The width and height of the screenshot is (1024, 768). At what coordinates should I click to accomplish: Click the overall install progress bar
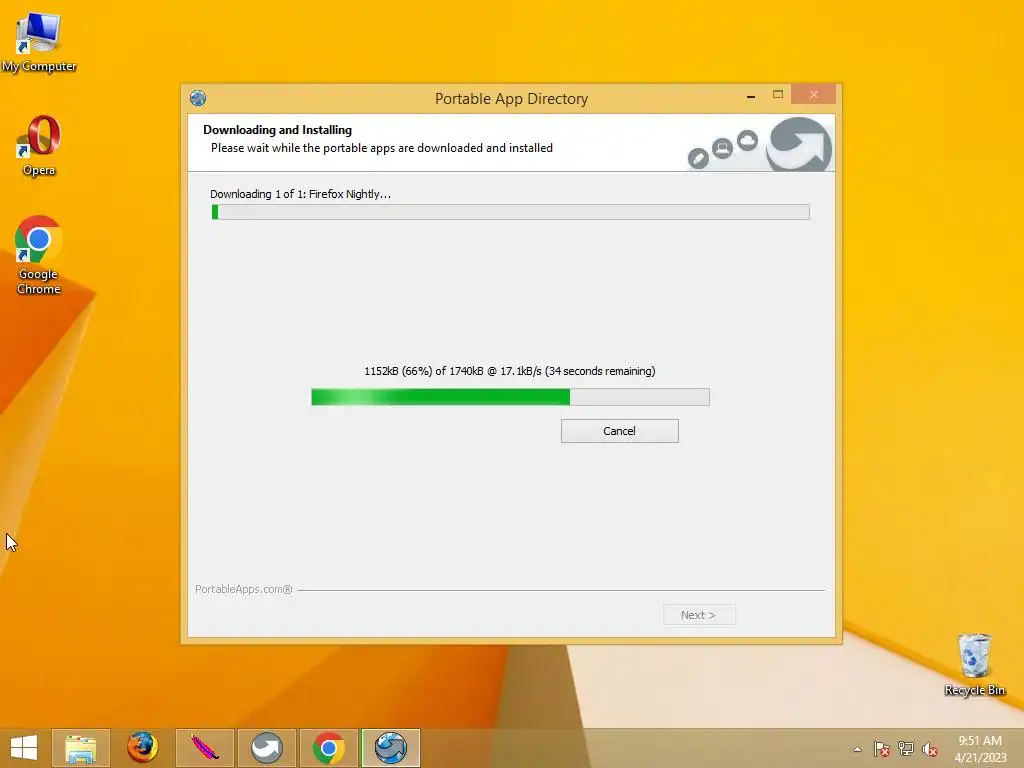510,212
